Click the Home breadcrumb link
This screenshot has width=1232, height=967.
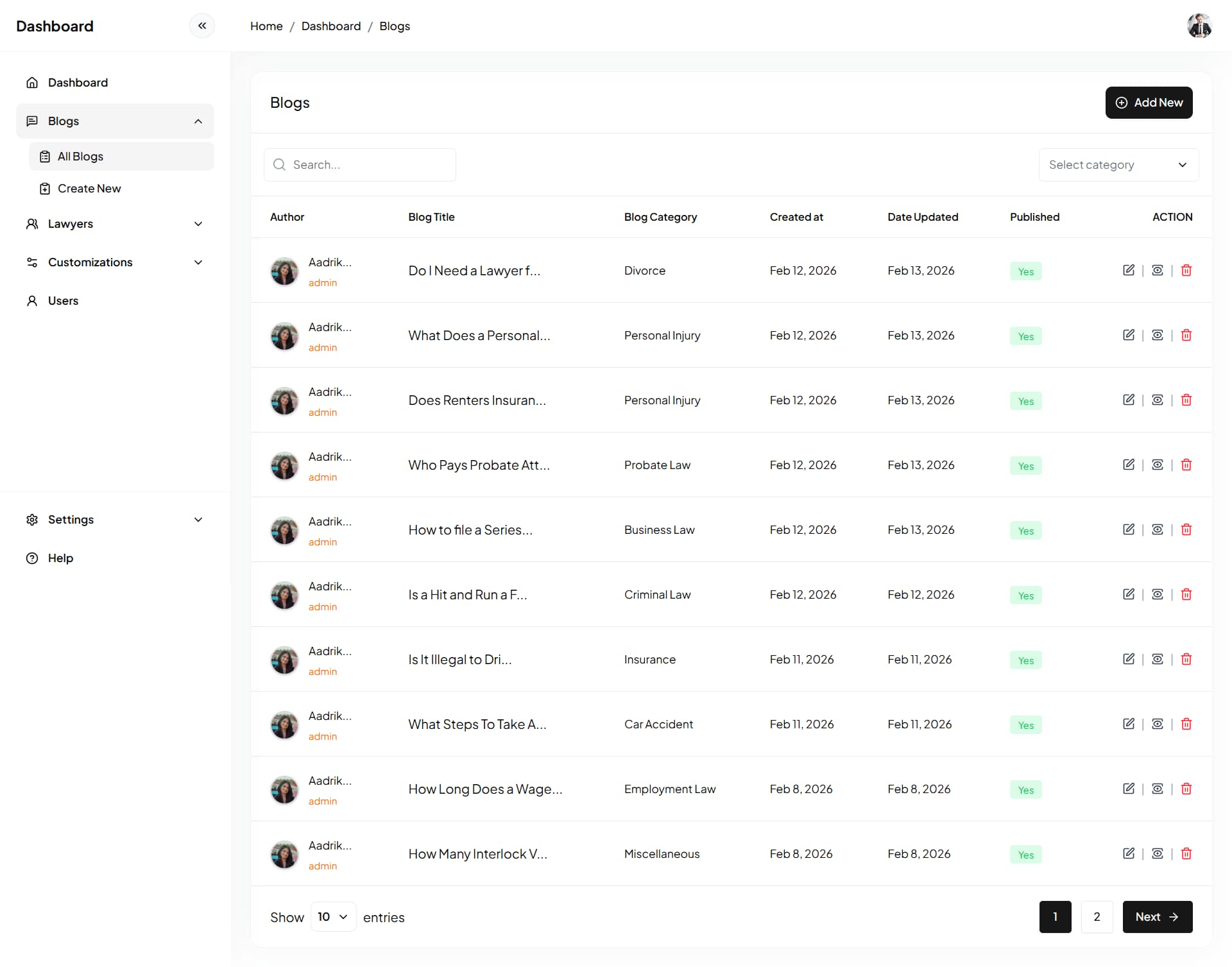(266, 26)
